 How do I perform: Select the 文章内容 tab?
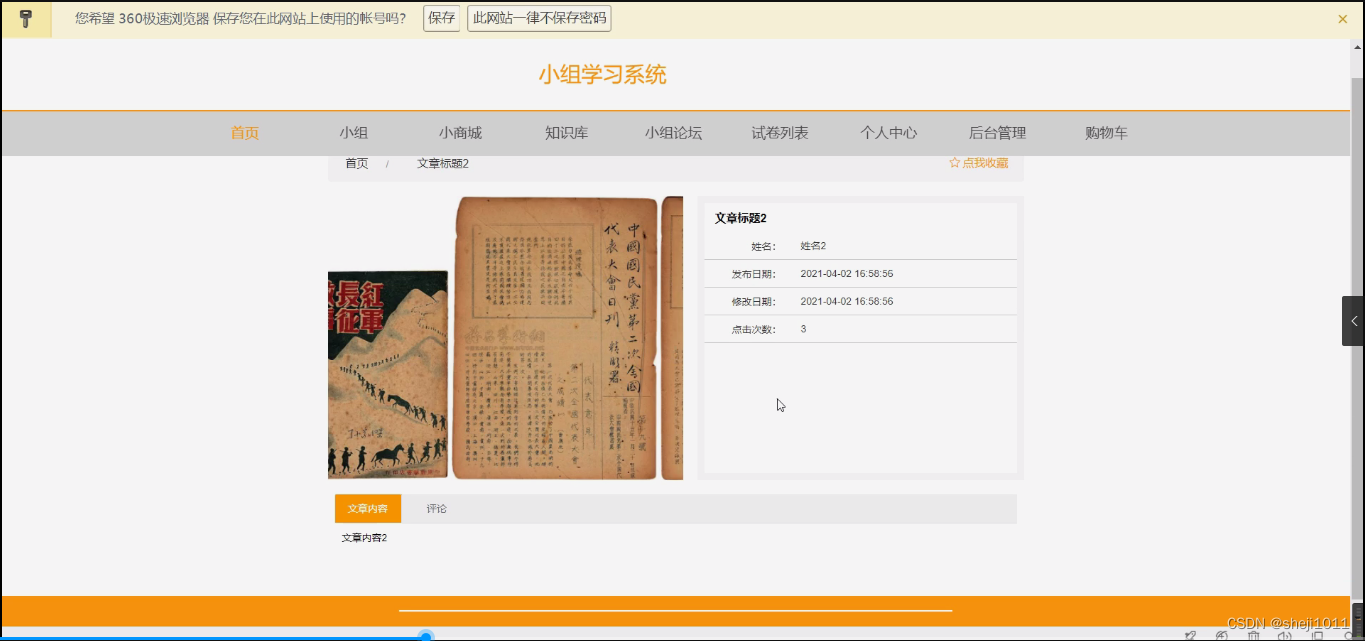367,508
